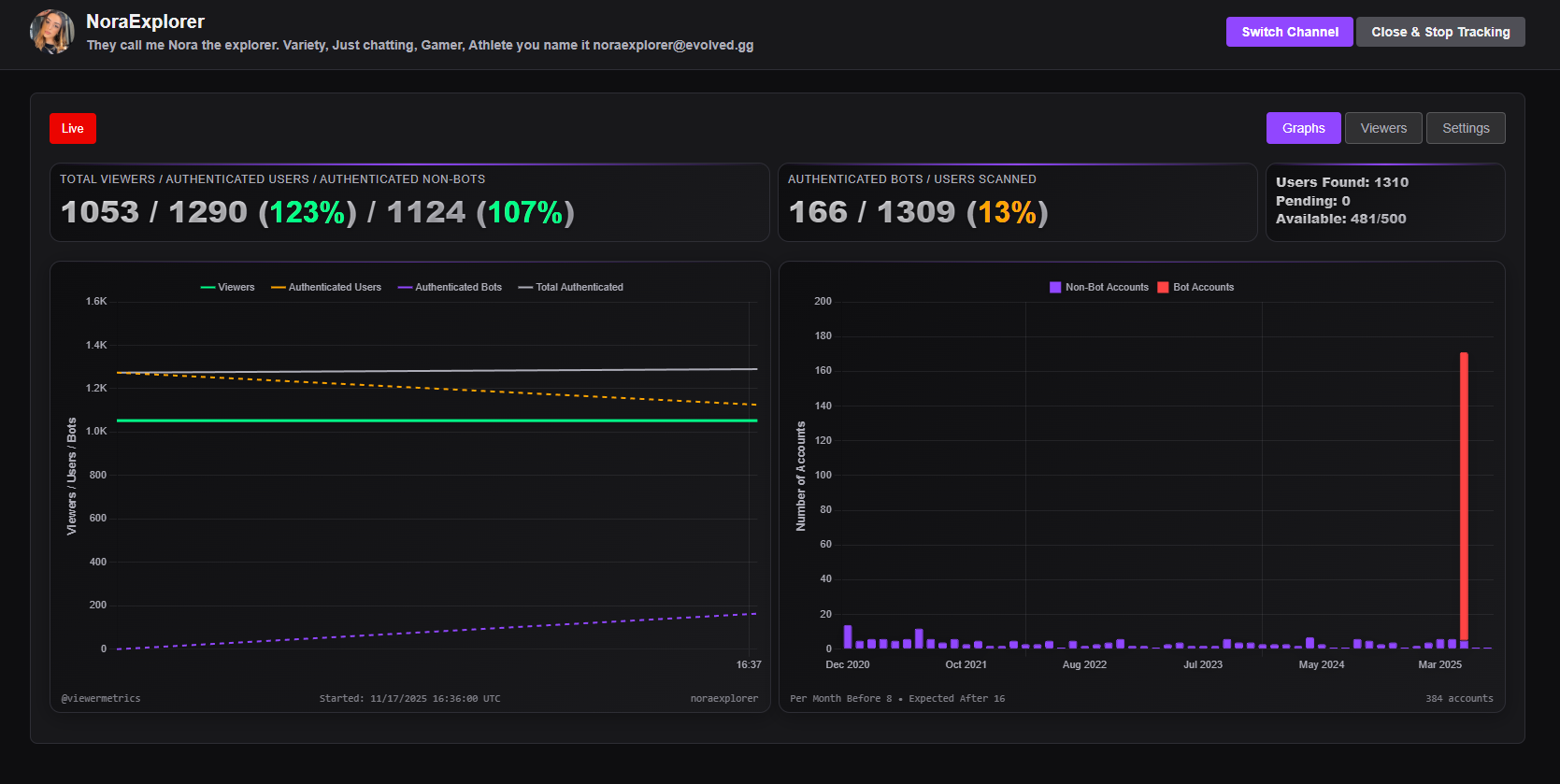Click the @viewermetrics footer label
This screenshot has height=784, width=1560.
101,698
